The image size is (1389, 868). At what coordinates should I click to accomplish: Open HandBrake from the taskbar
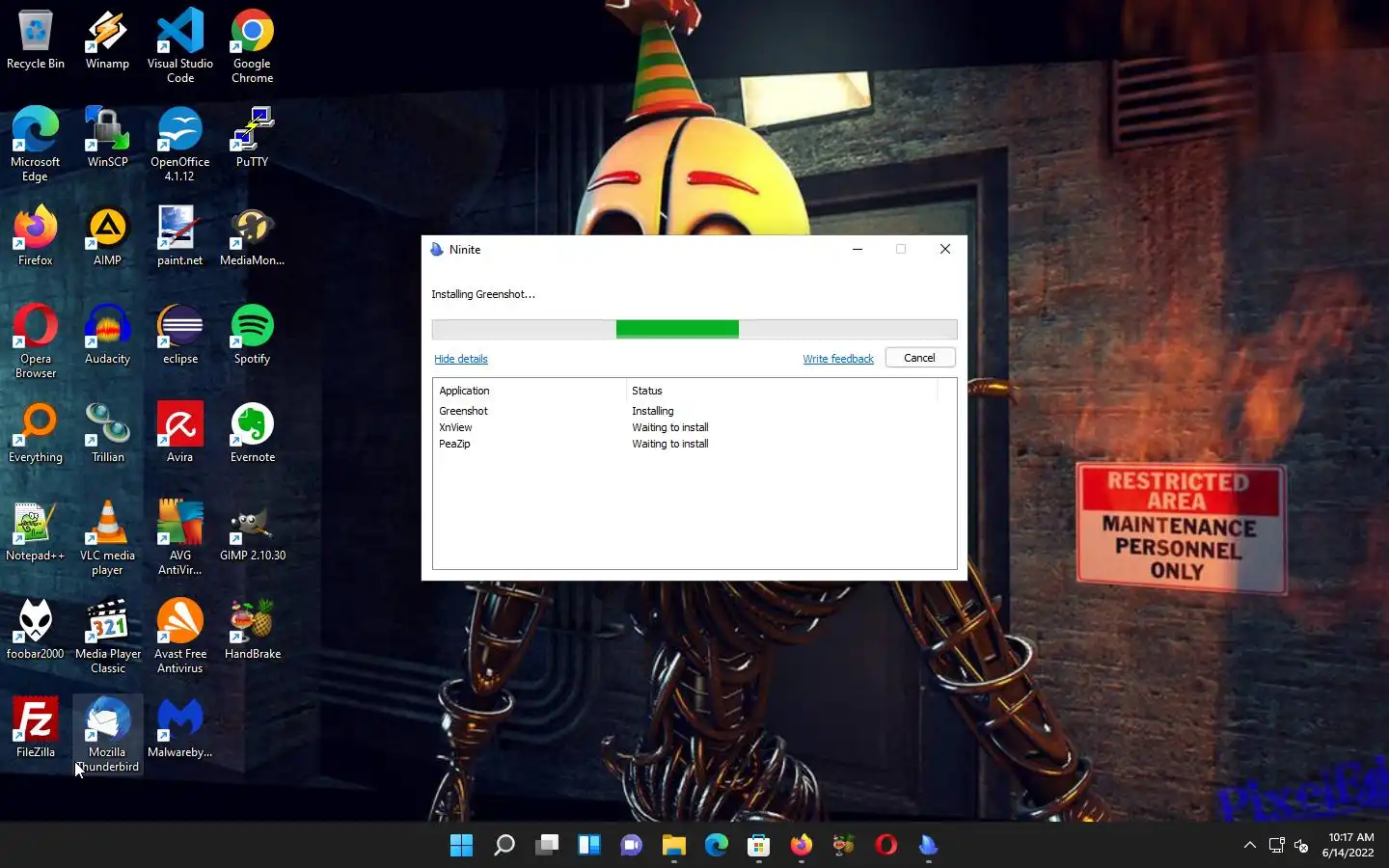(x=844, y=846)
